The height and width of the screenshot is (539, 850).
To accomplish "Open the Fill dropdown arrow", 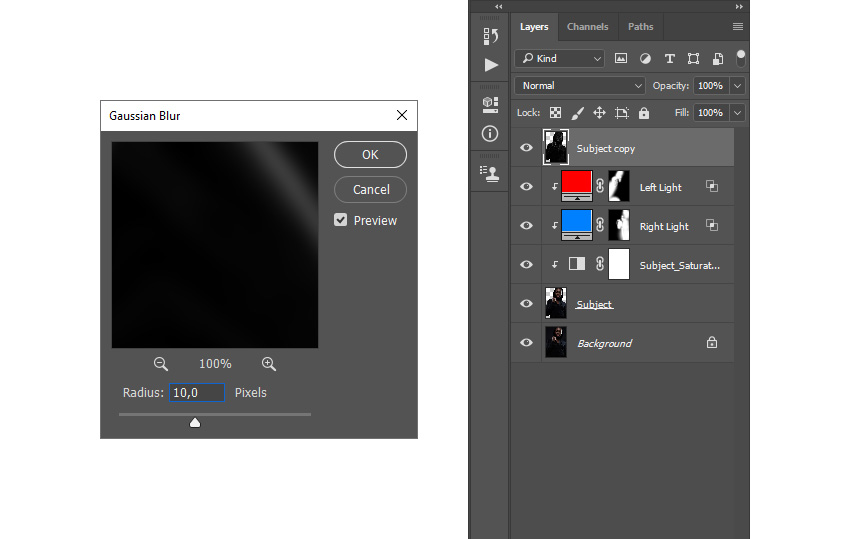I will coord(737,113).
